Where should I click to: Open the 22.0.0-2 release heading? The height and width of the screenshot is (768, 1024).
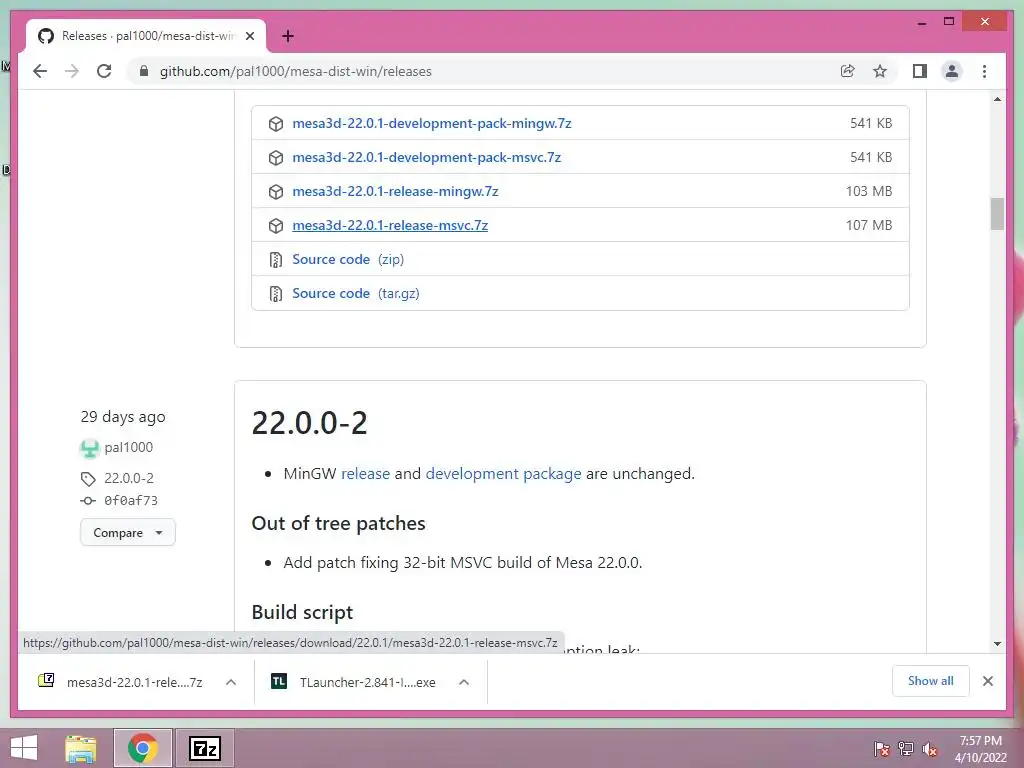310,423
